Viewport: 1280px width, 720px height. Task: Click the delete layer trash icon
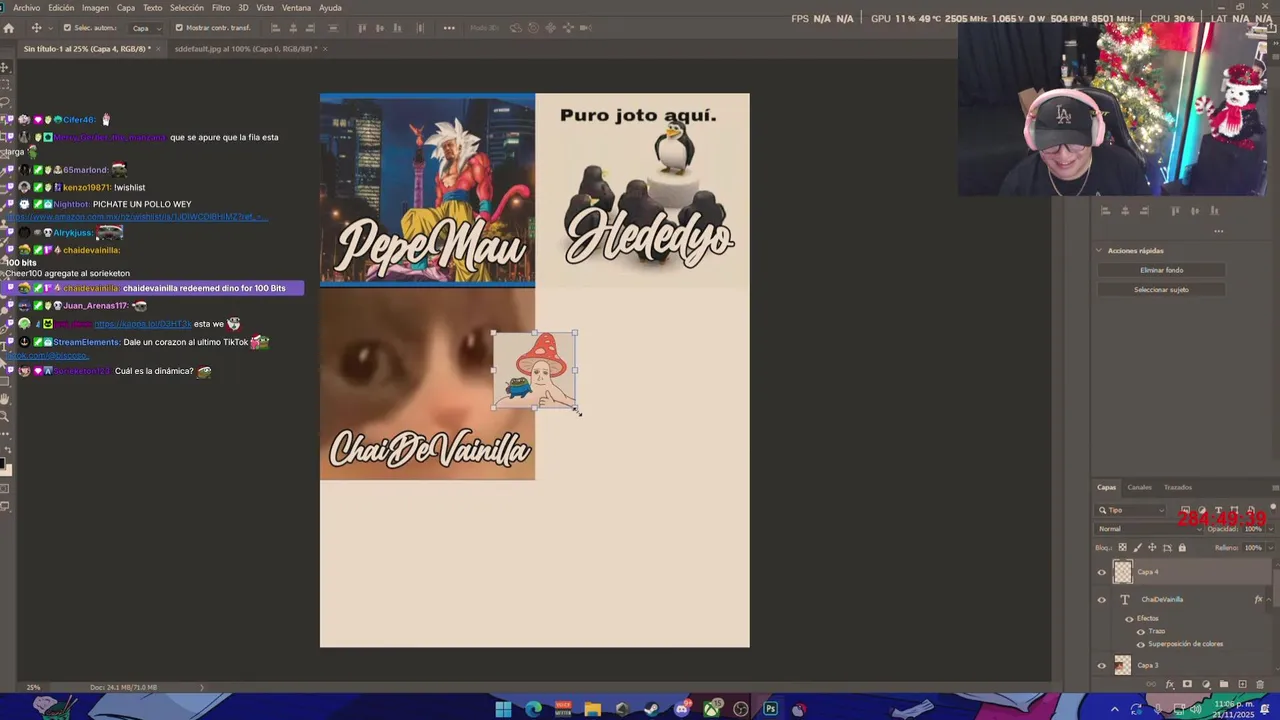click(x=1260, y=684)
